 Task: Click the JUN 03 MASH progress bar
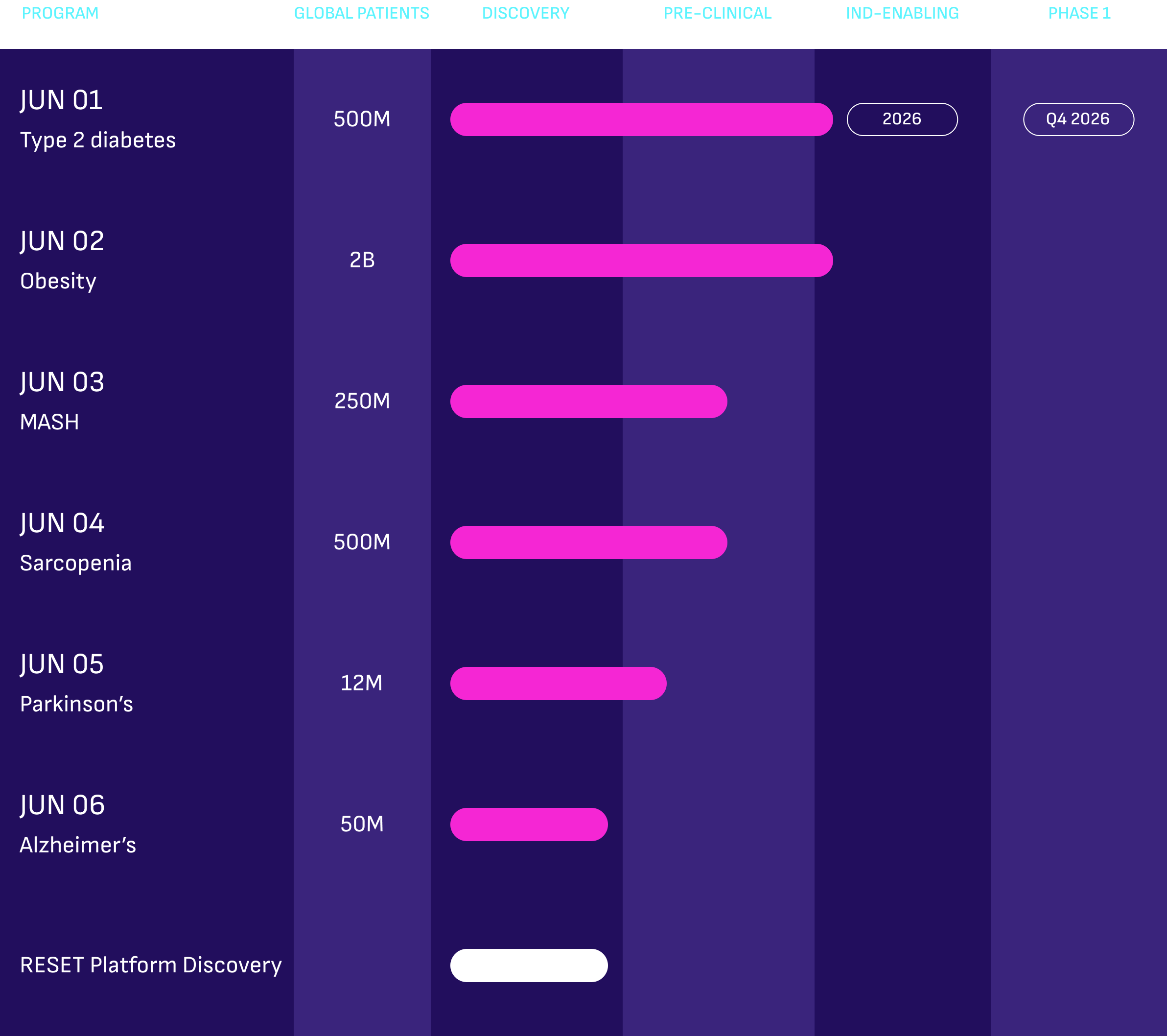588,401
